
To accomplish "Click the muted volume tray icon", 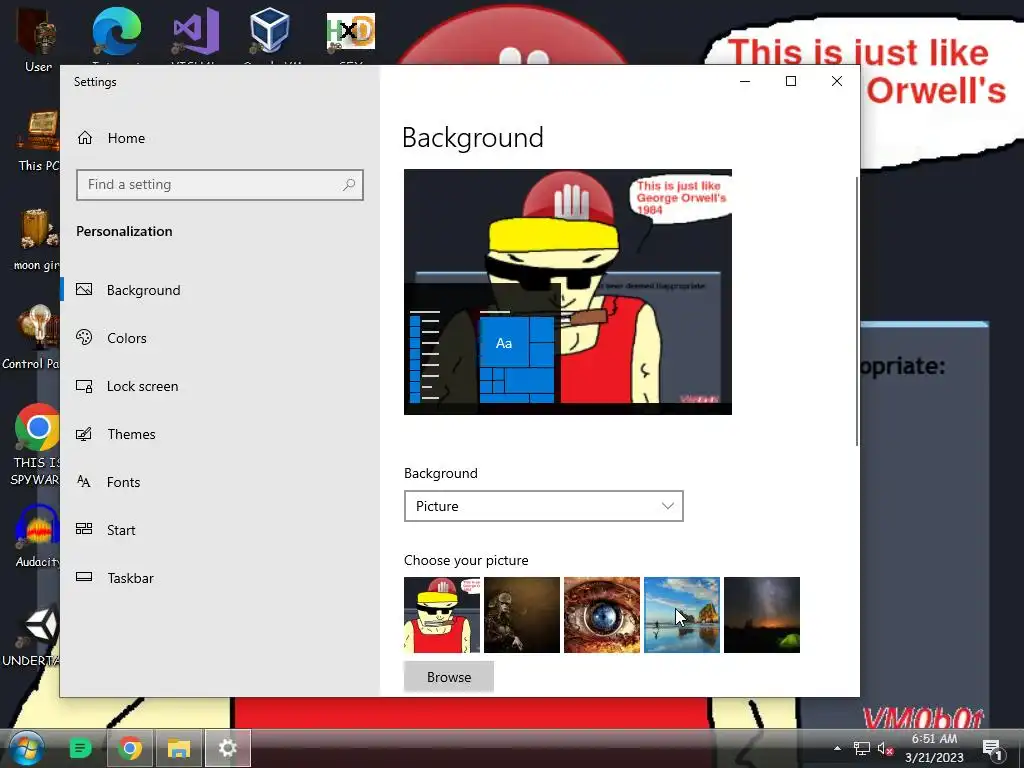I will click(x=885, y=748).
